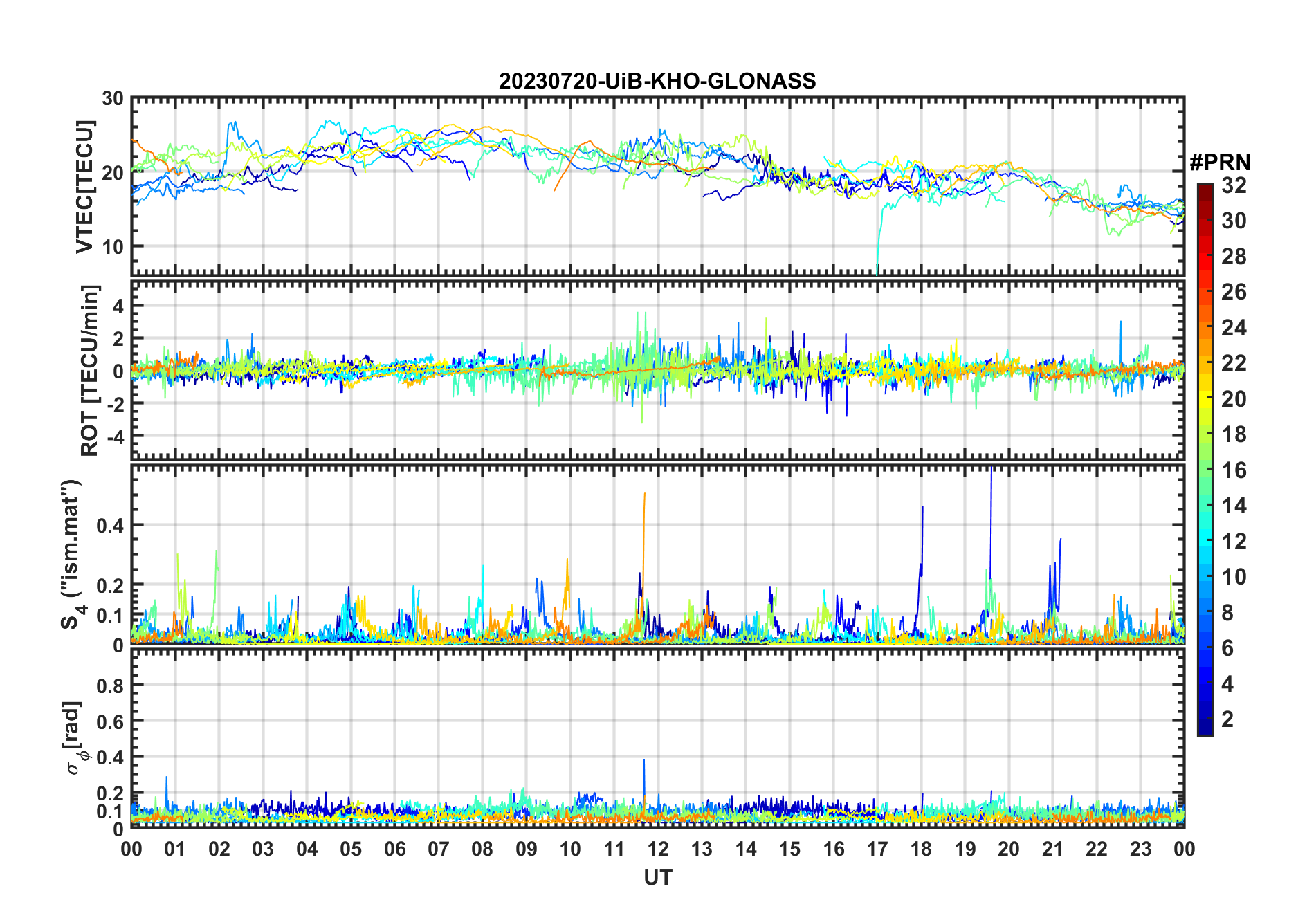Select colorbar tick label 18
This screenshot has width=1316, height=920.
pyautogui.click(x=1234, y=434)
